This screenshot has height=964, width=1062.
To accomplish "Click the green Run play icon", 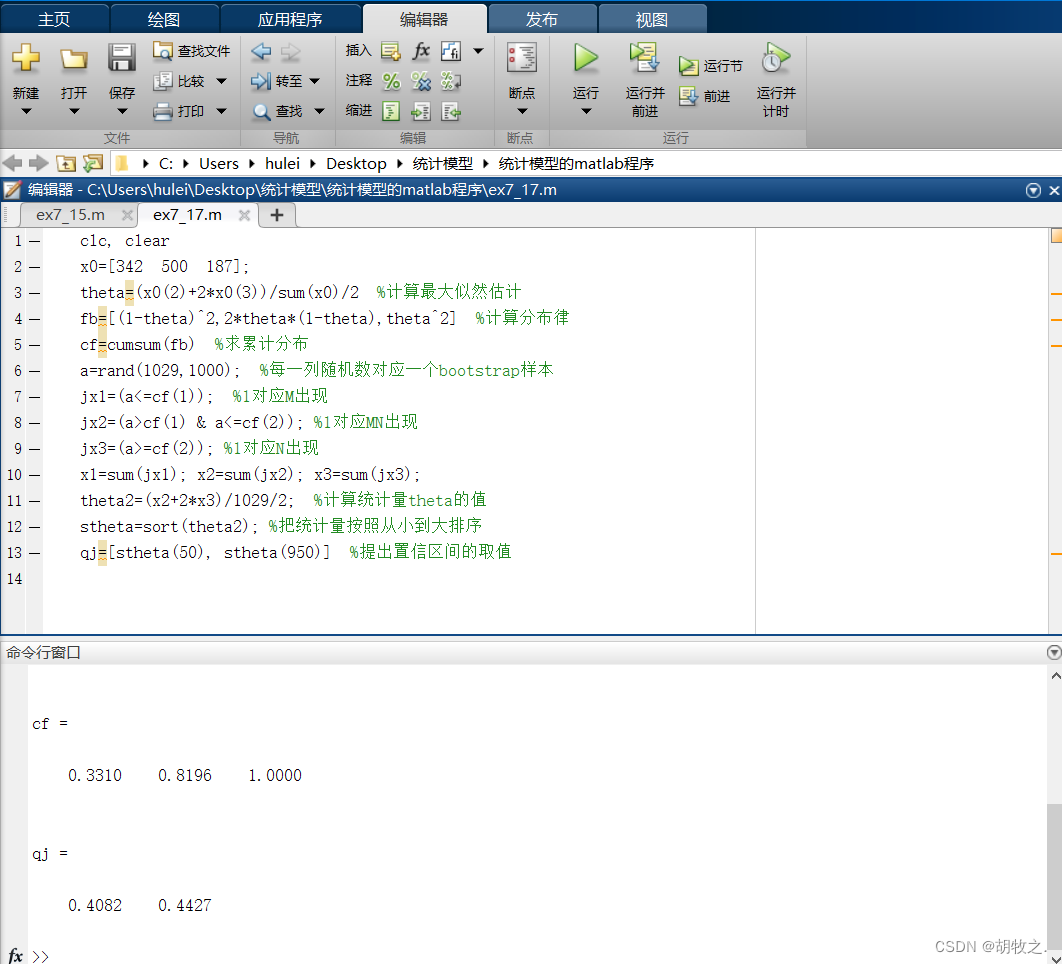I will pos(586,58).
